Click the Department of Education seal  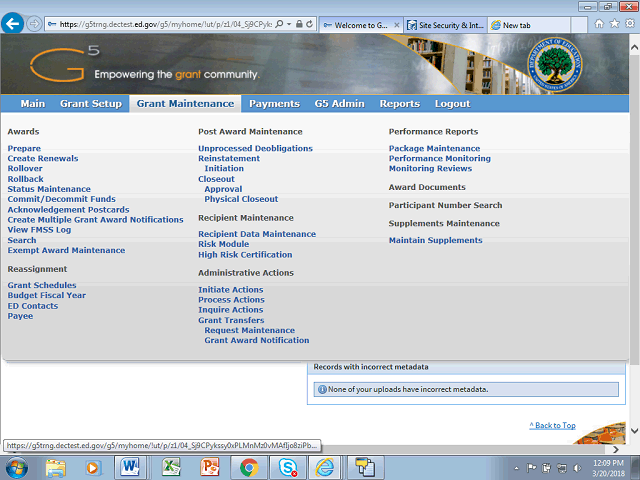[x=554, y=64]
